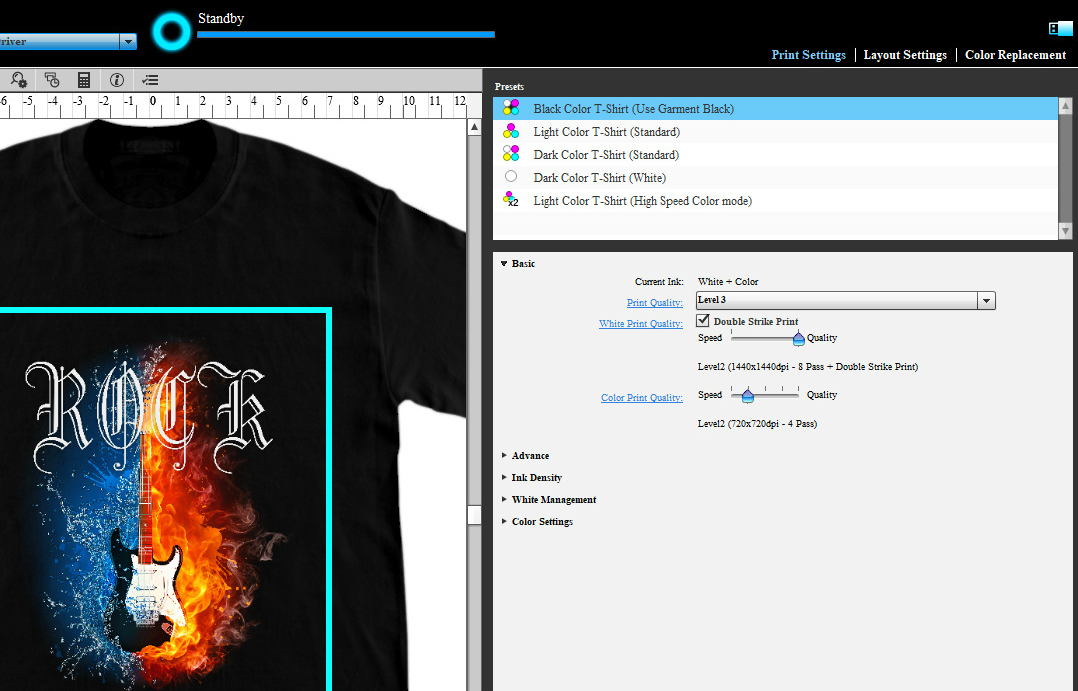Switch to the Layout Settings tab
This screenshot has width=1078, height=691.
pyautogui.click(x=905, y=55)
